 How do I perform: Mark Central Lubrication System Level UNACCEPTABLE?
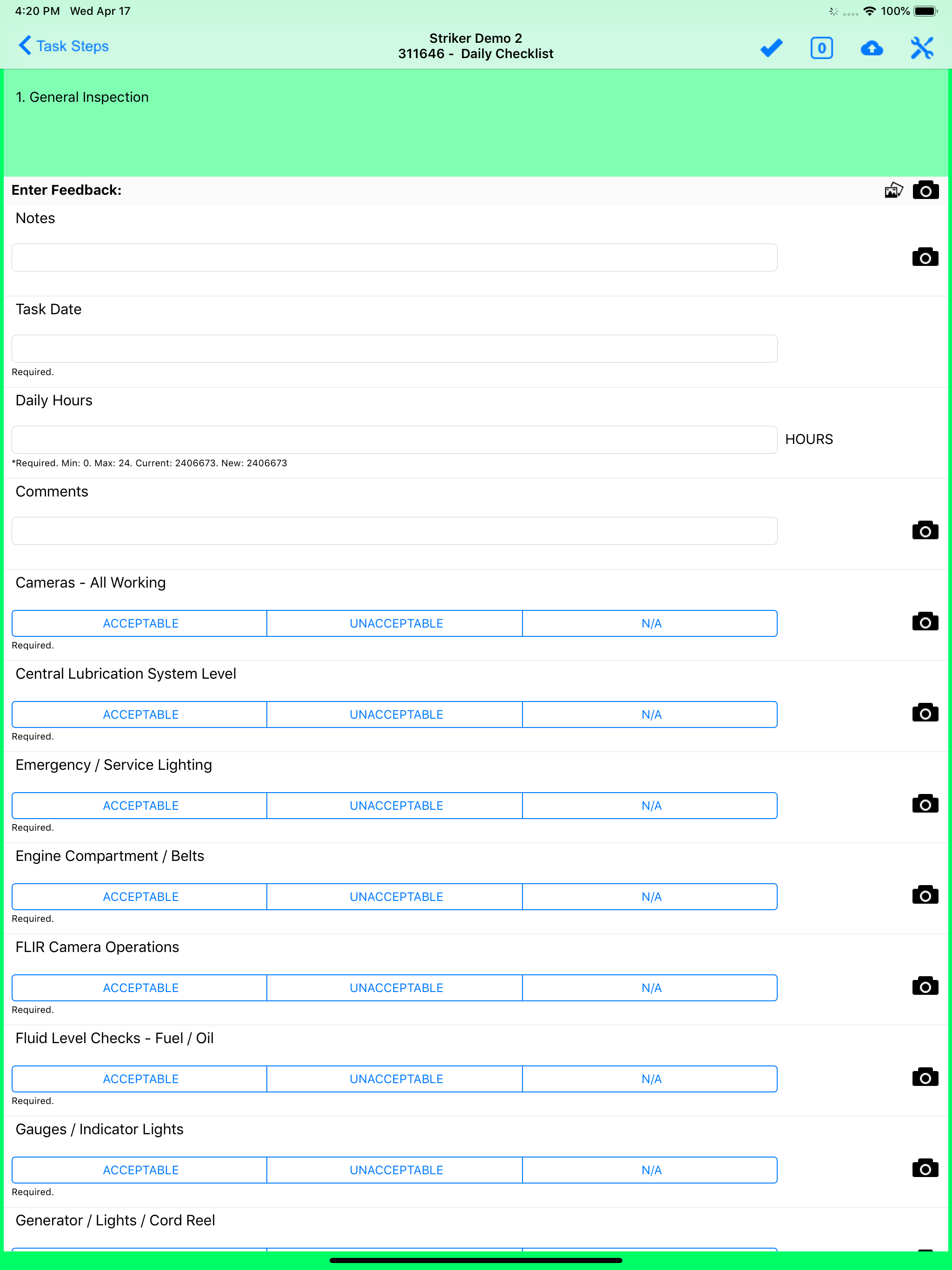(x=395, y=715)
